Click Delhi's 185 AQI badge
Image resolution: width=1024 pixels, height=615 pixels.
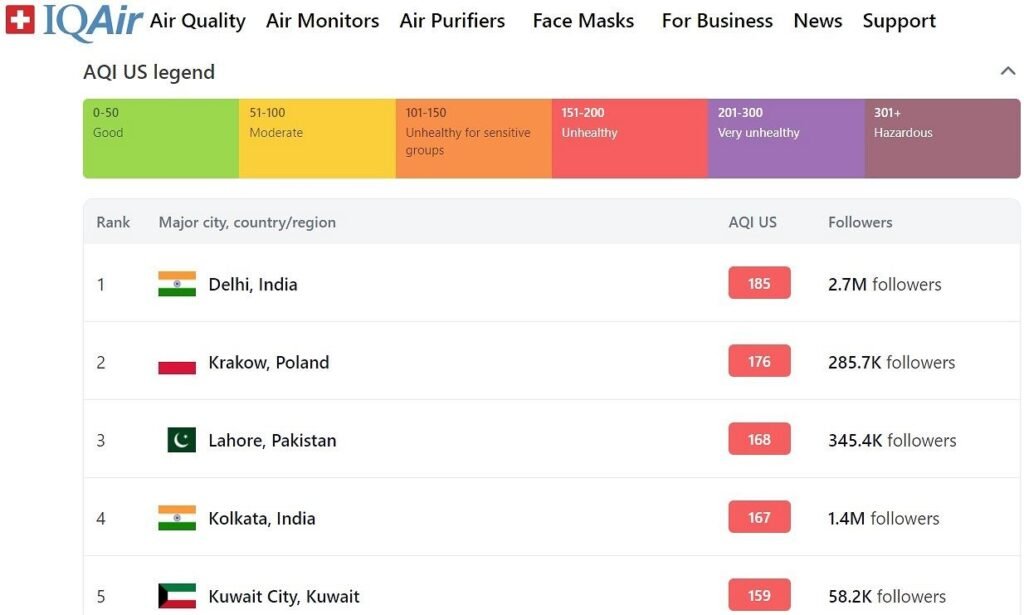click(x=759, y=283)
